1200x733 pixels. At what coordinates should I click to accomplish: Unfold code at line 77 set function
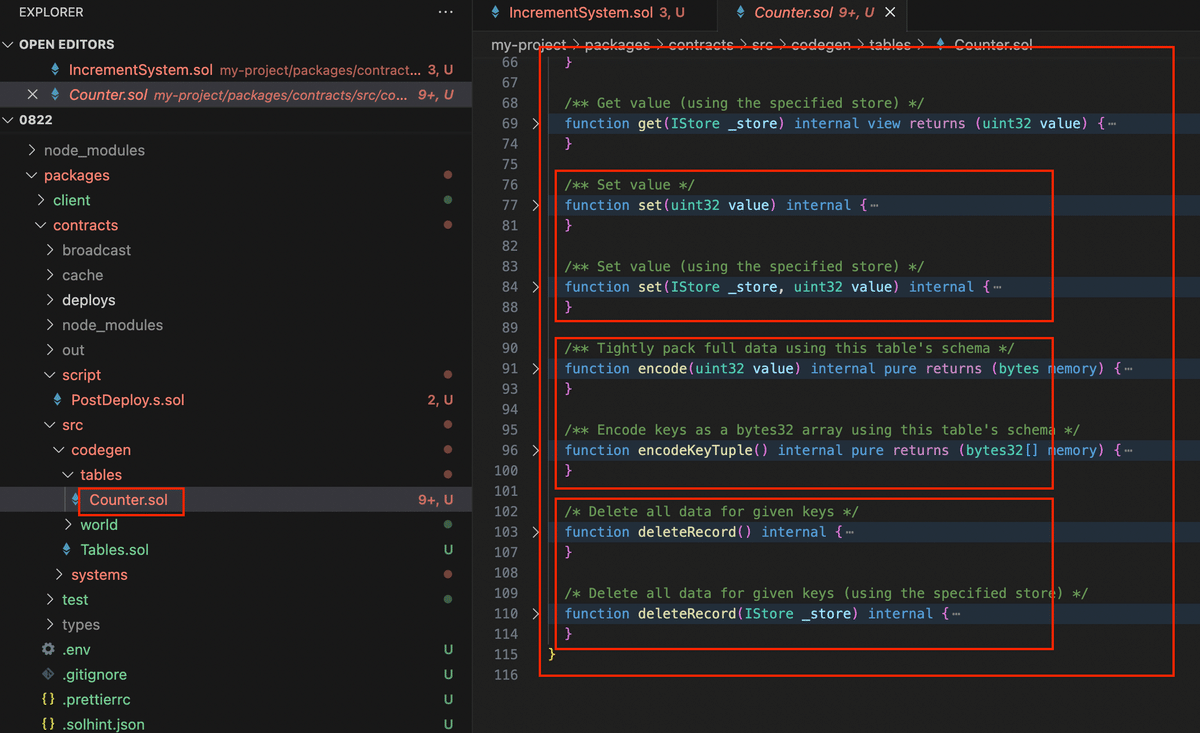click(536, 205)
